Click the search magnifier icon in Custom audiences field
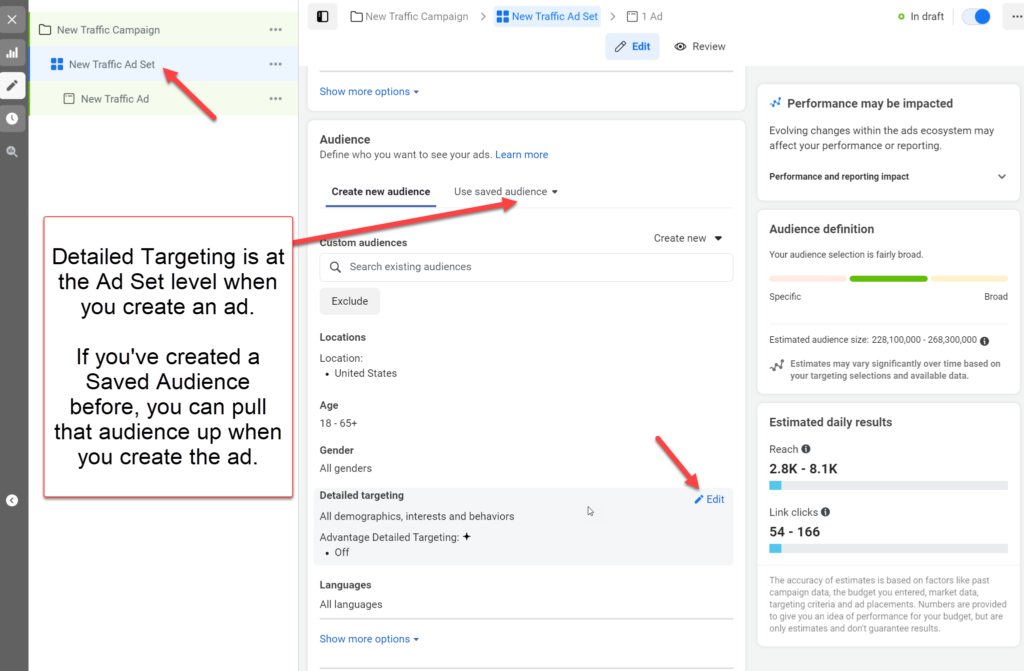Image resolution: width=1024 pixels, height=671 pixels. (x=335, y=267)
